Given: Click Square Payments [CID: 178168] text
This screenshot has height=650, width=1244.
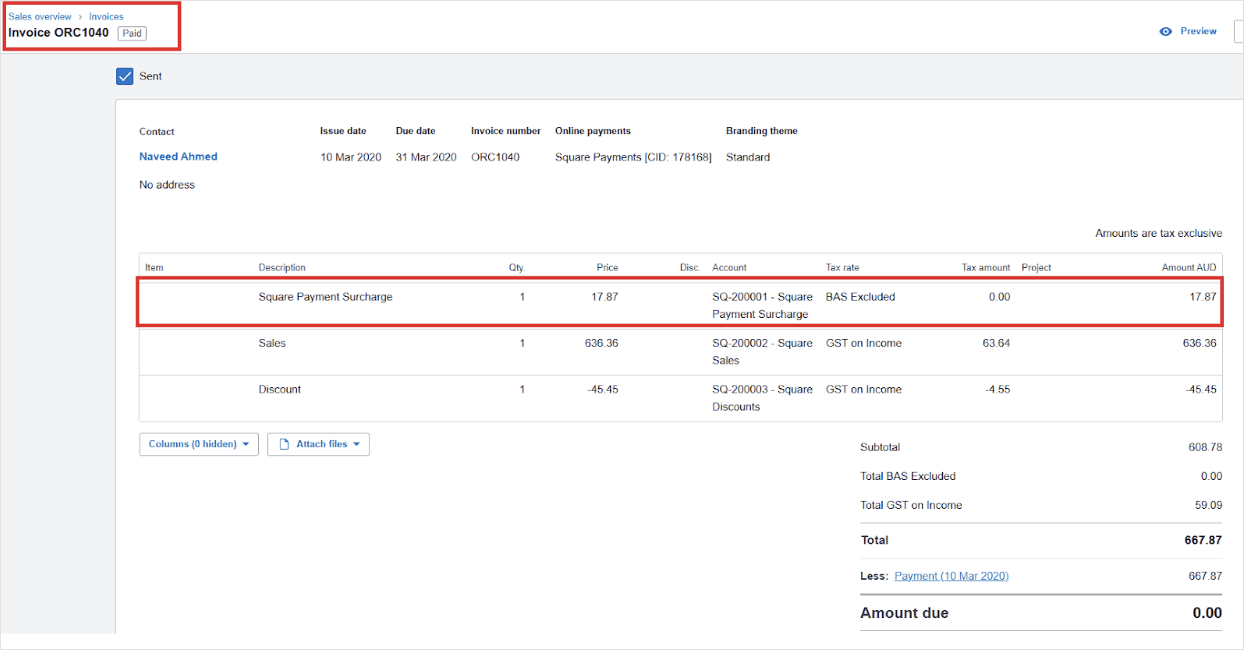Looking at the screenshot, I should [x=633, y=157].
